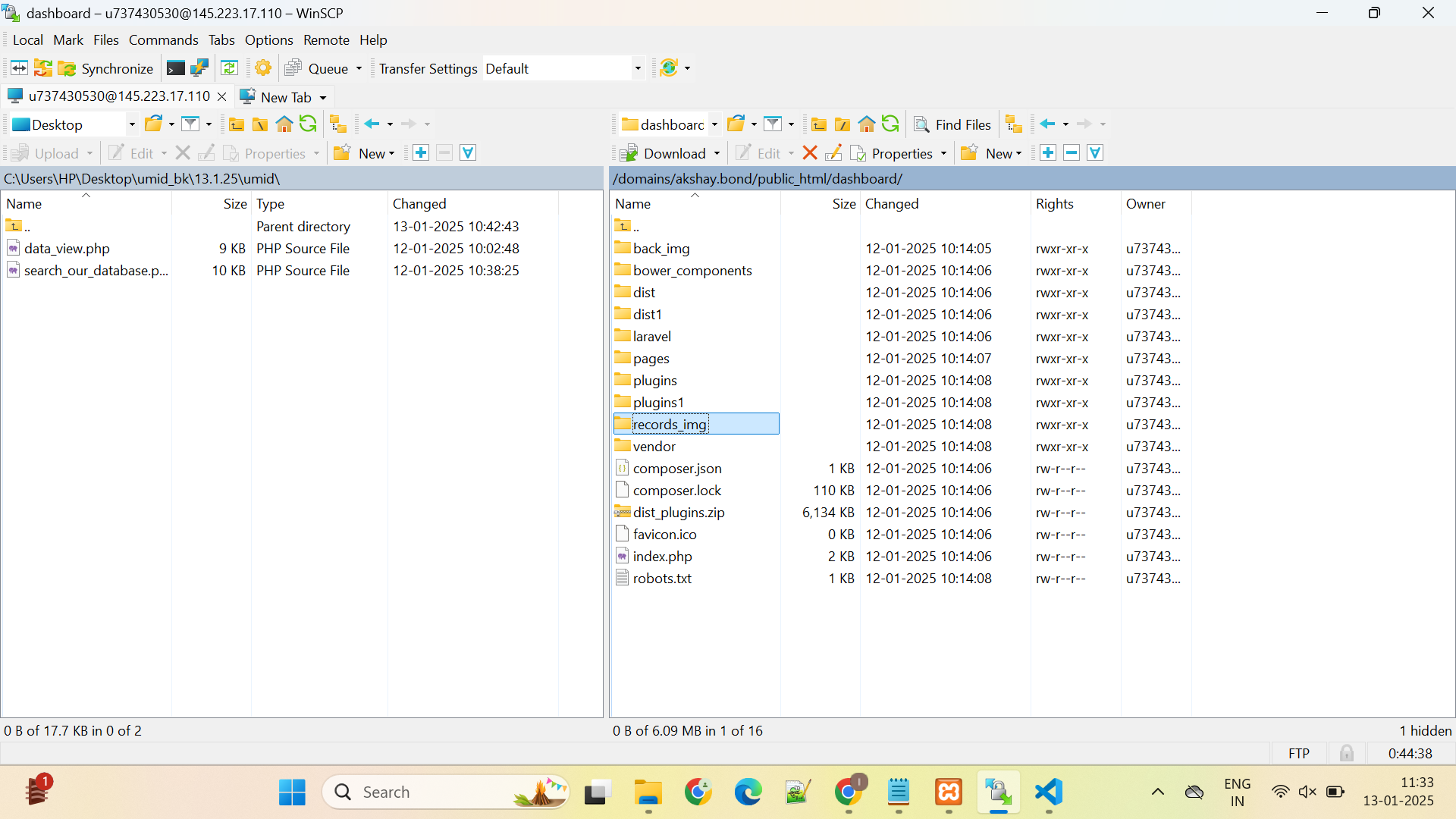Screen dimensions: 1456x819
Task: Click local panel Filter funnel icon
Action: [191, 124]
